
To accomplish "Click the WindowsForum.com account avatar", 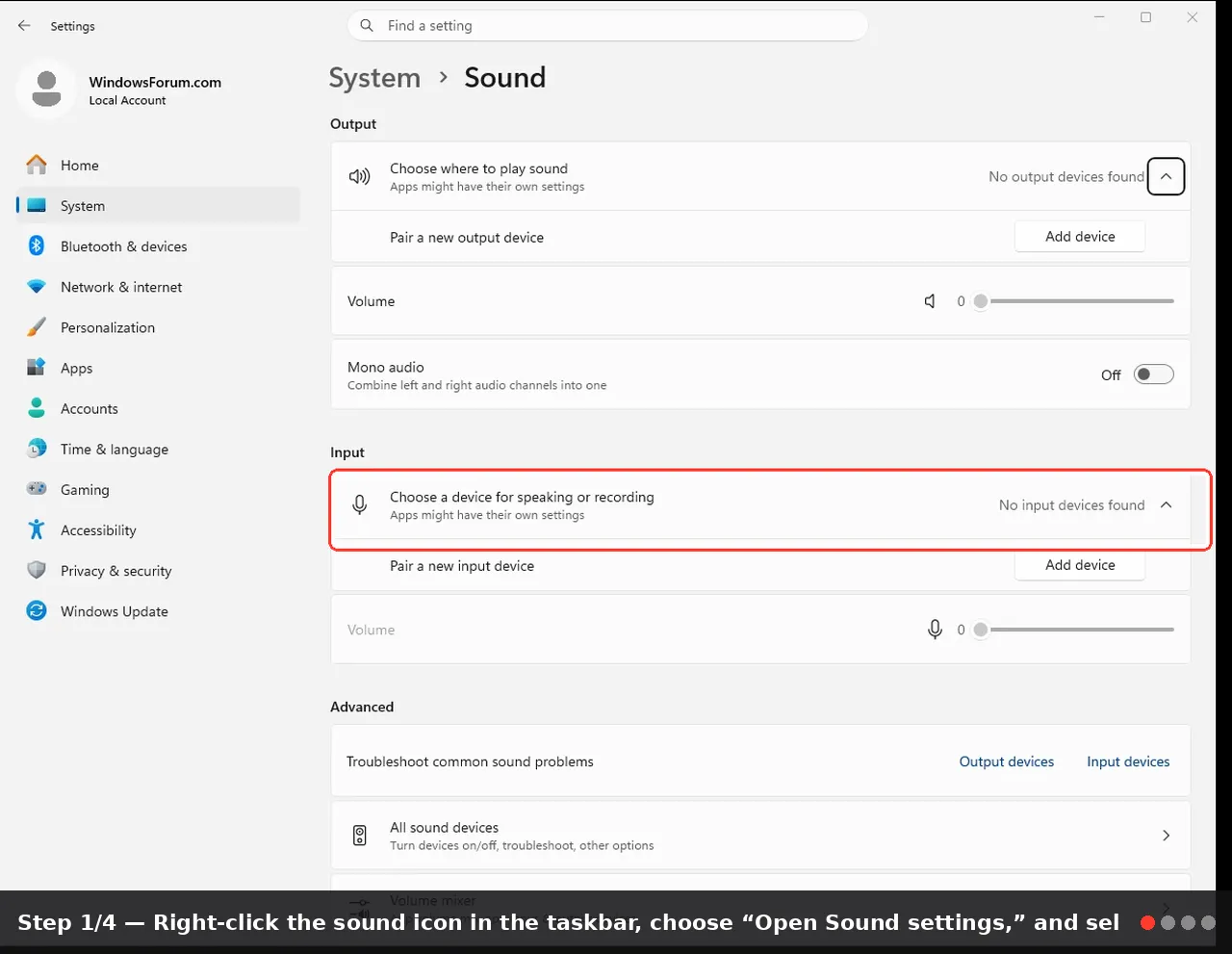I will [x=46, y=90].
